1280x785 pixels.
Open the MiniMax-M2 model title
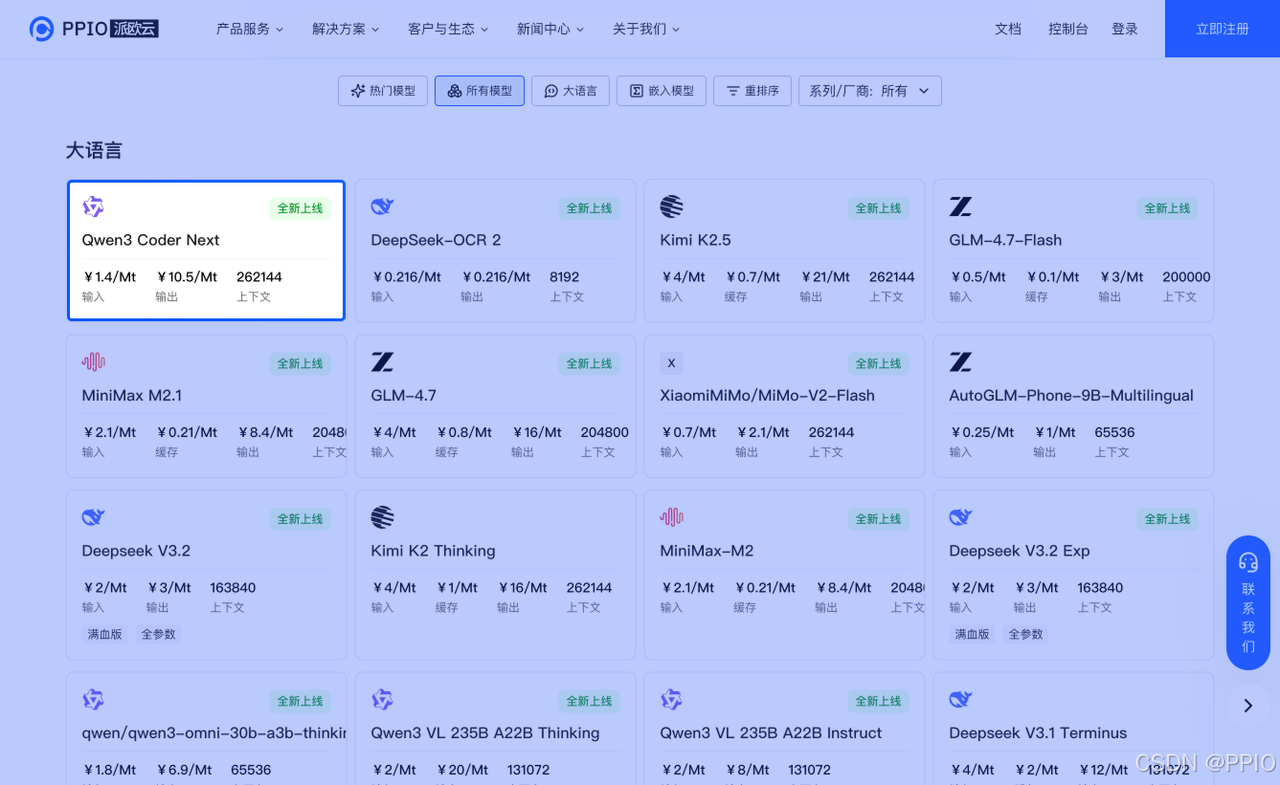[x=707, y=551]
